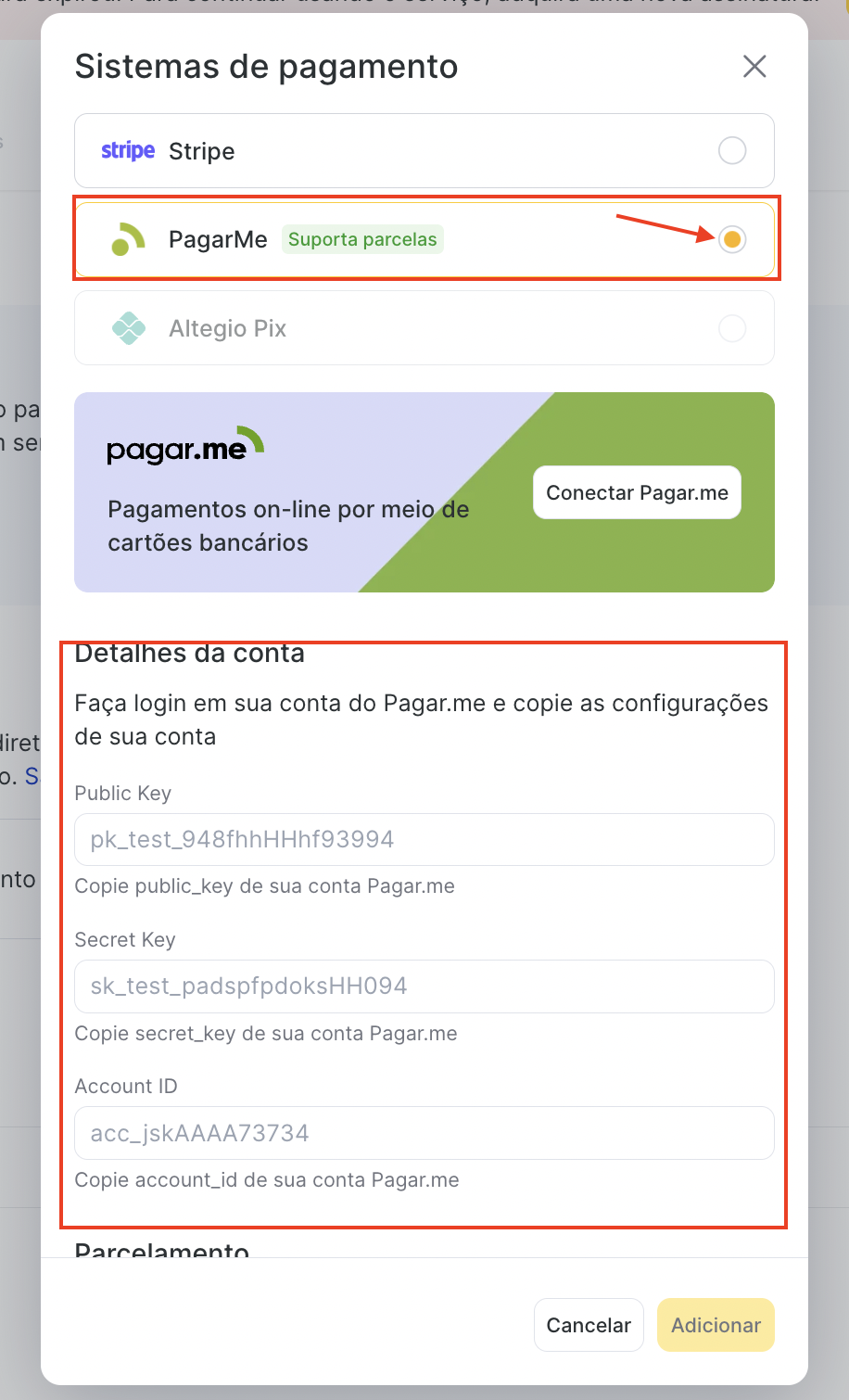Click the Adicionar button
Image resolution: width=849 pixels, height=1400 pixels.
pos(716,1325)
